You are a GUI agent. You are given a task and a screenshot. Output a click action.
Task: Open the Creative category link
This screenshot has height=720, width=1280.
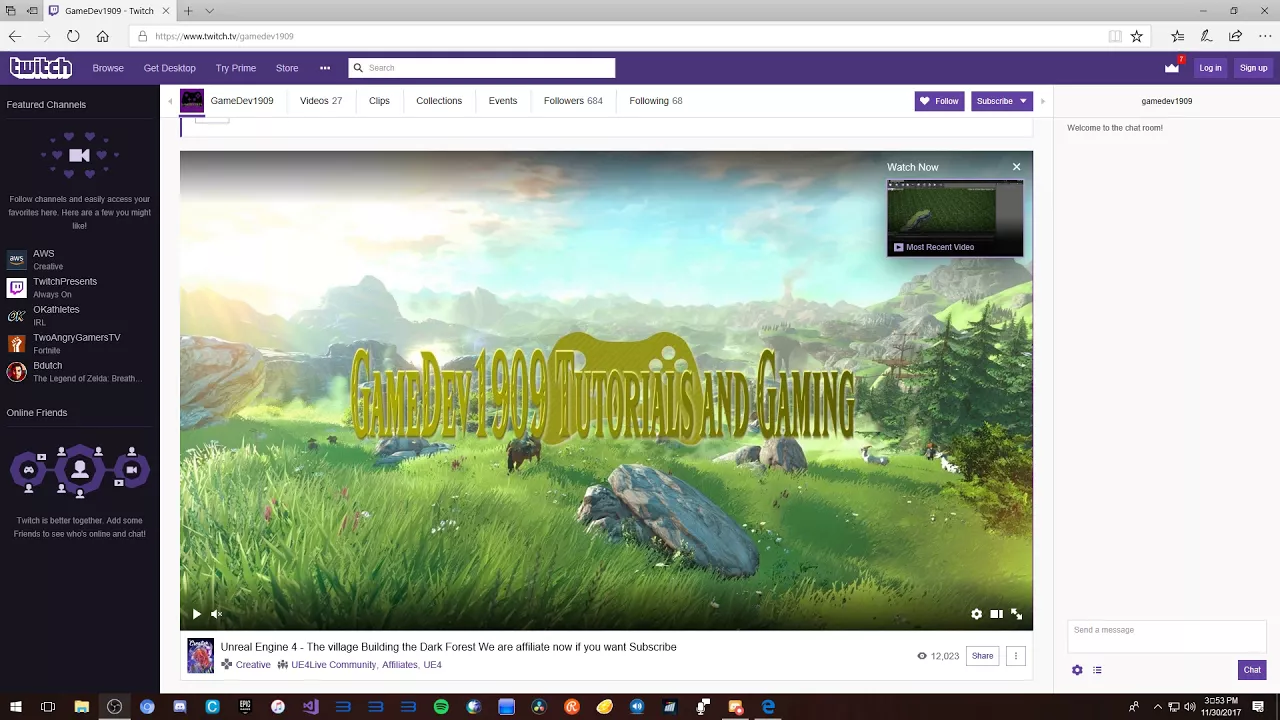pyautogui.click(x=253, y=665)
